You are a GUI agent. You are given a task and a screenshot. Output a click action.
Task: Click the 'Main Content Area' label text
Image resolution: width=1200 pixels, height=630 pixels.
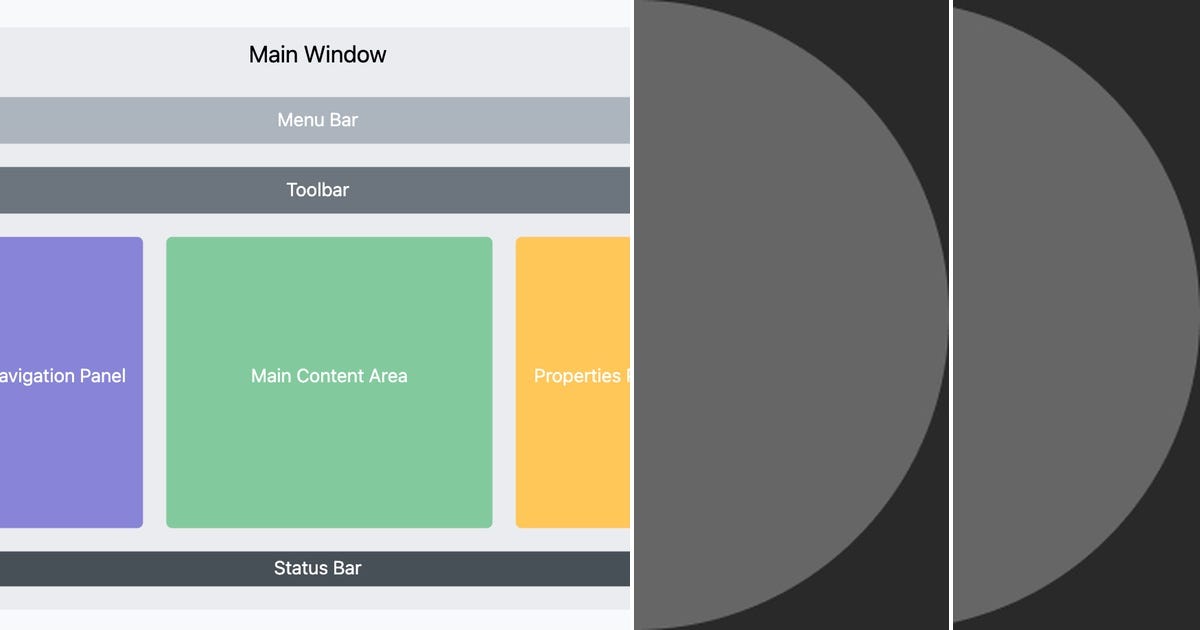coord(328,376)
